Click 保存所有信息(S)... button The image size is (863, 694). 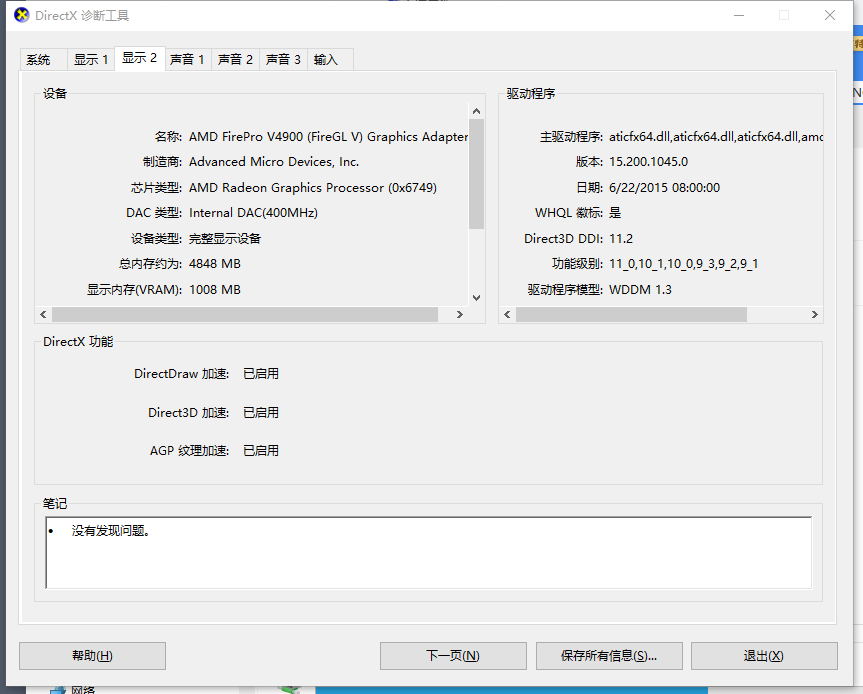point(609,655)
